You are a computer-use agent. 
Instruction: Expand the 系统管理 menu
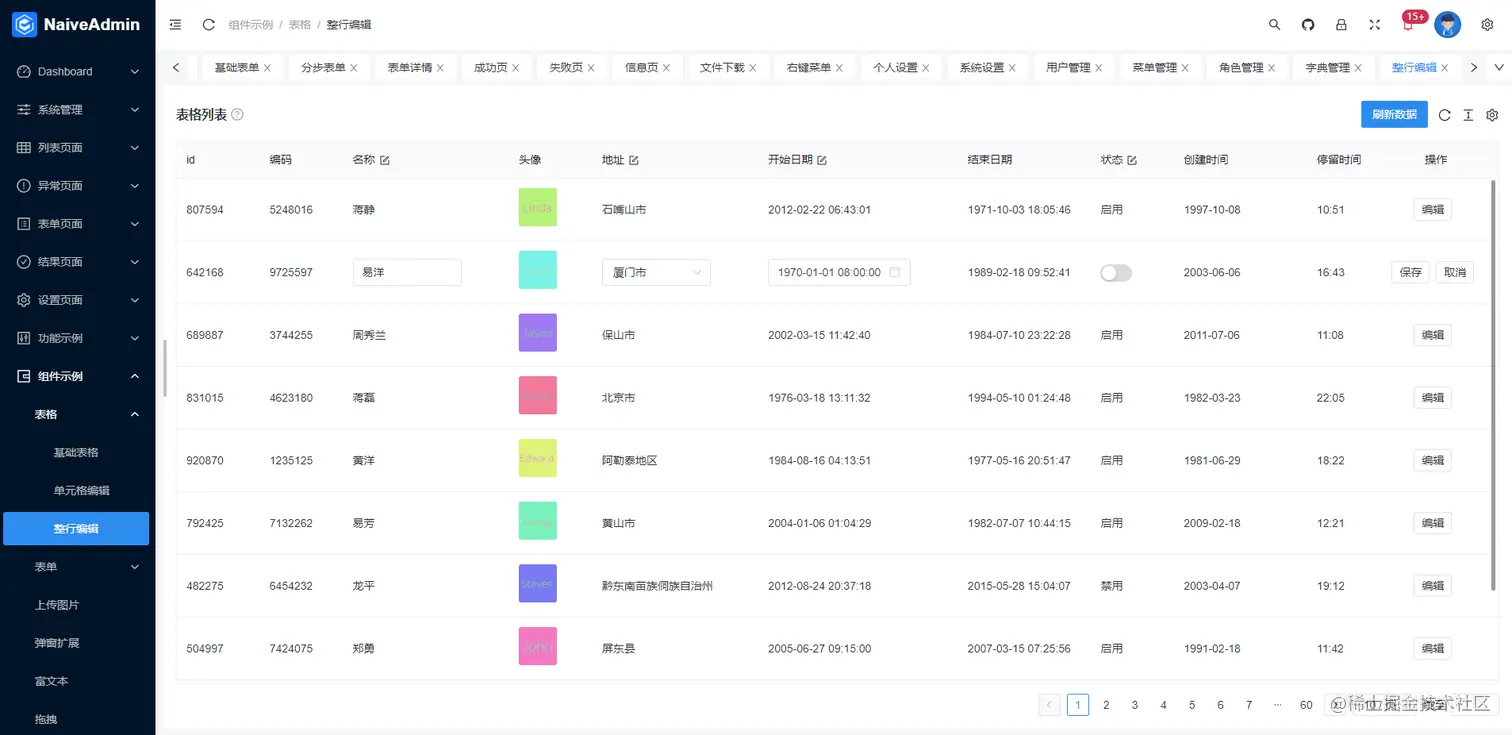tap(77, 110)
